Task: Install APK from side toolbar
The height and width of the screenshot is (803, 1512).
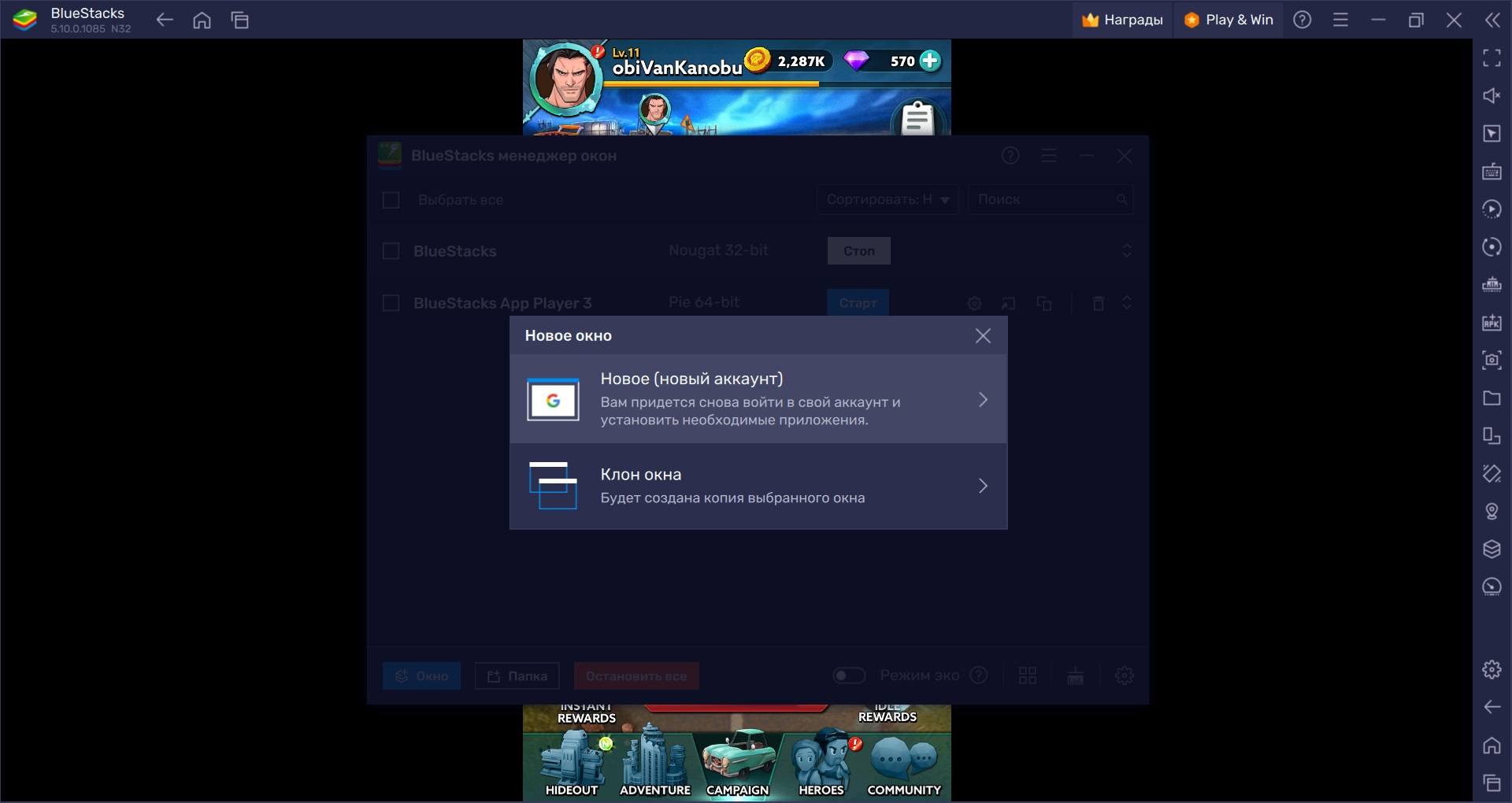Action: click(1492, 322)
